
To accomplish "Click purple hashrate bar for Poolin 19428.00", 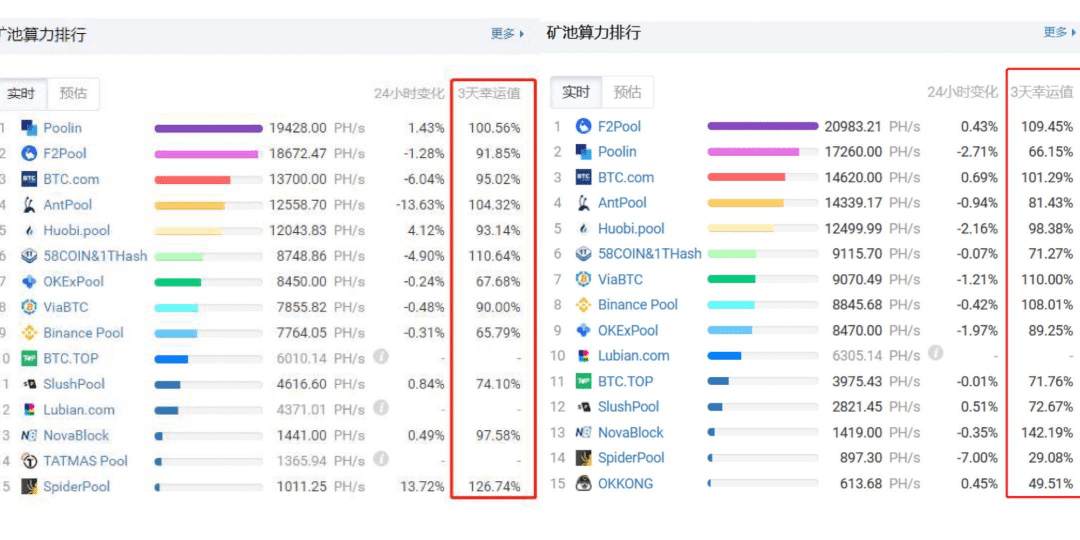I will (209, 129).
